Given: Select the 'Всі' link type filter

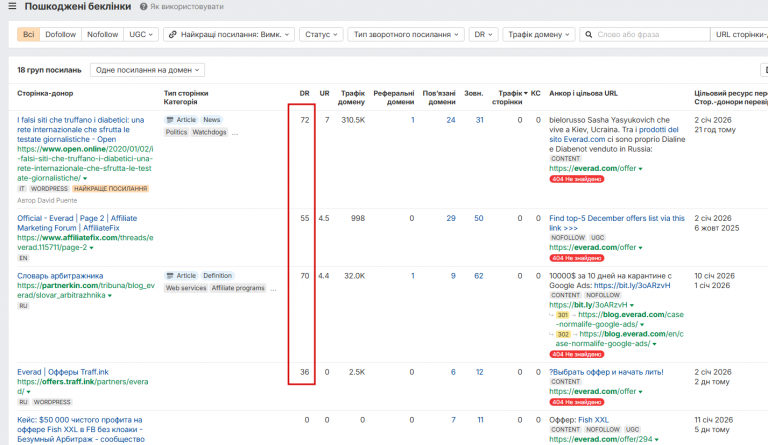Looking at the screenshot, I should (x=29, y=34).
